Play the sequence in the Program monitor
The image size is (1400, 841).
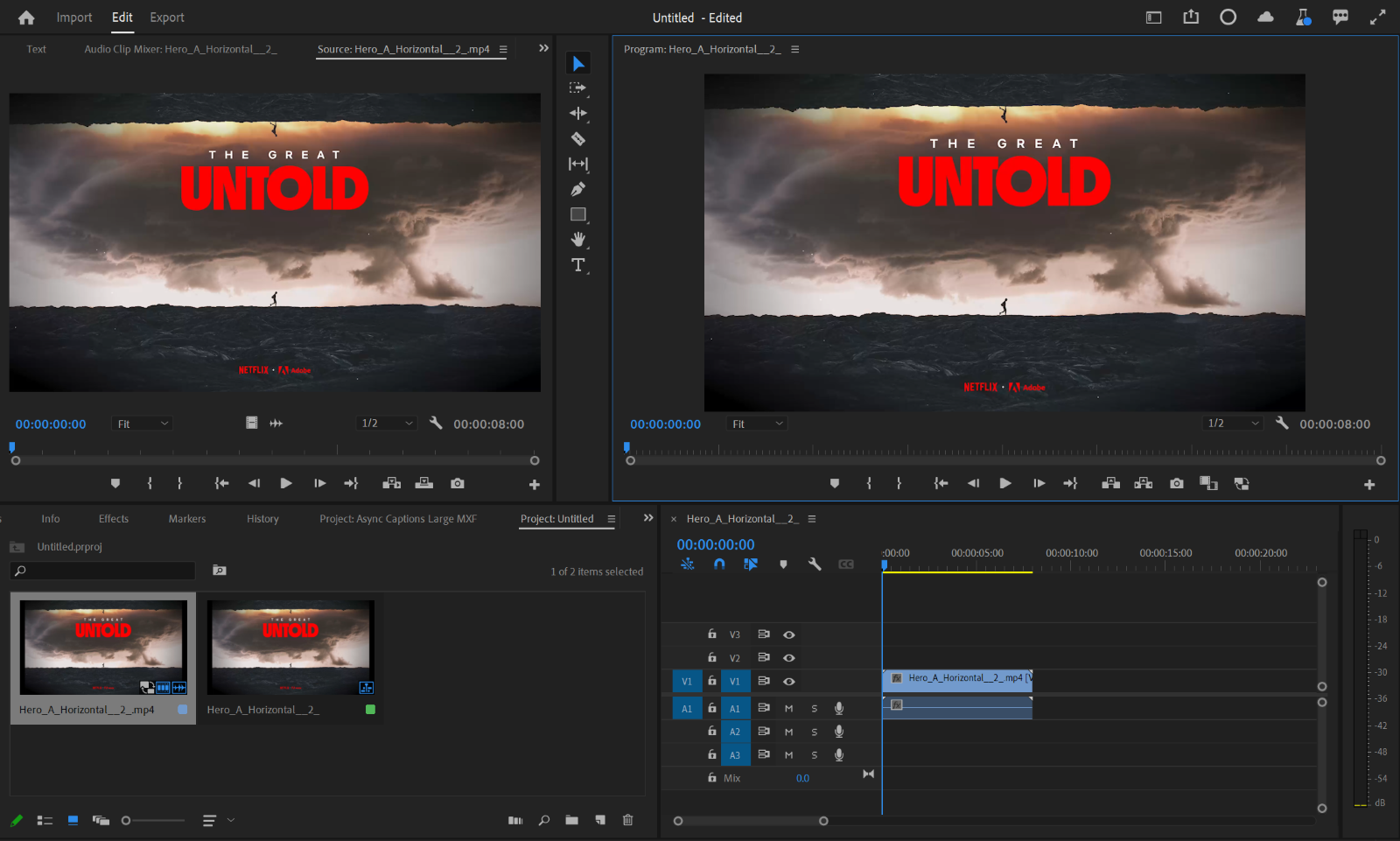(1004, 482)
